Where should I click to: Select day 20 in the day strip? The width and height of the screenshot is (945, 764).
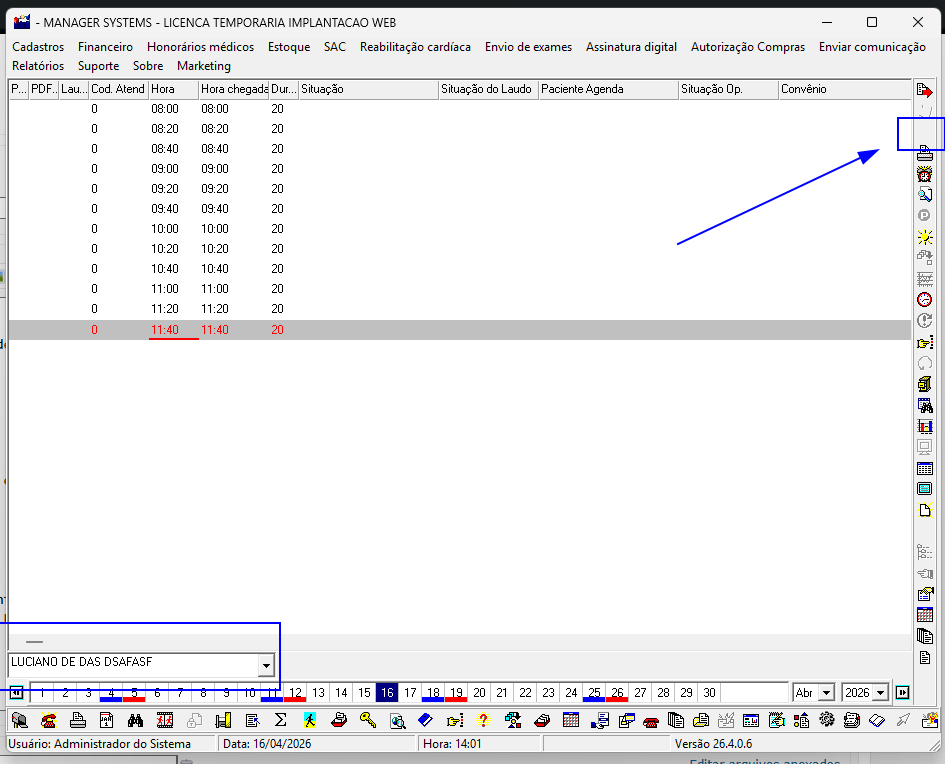(x=479, y=693)
